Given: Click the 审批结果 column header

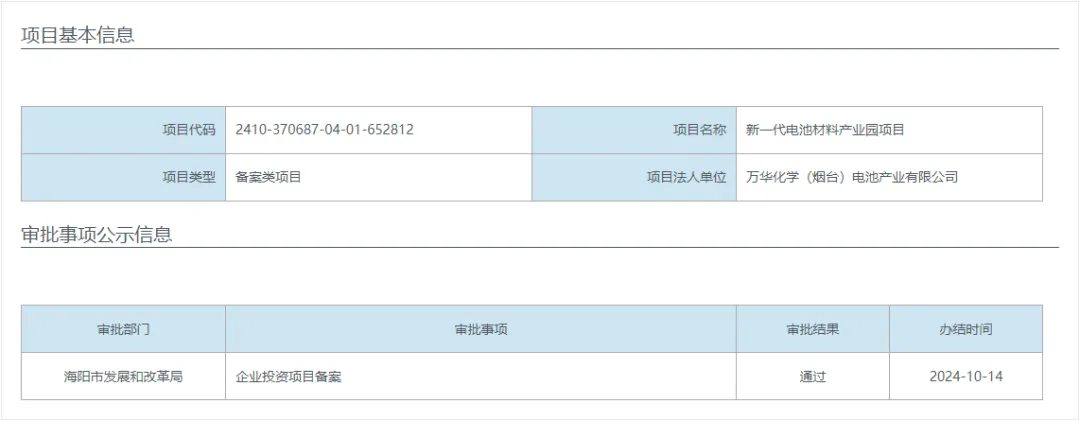Looking at the screenshot, I should [x=813, y=329].
